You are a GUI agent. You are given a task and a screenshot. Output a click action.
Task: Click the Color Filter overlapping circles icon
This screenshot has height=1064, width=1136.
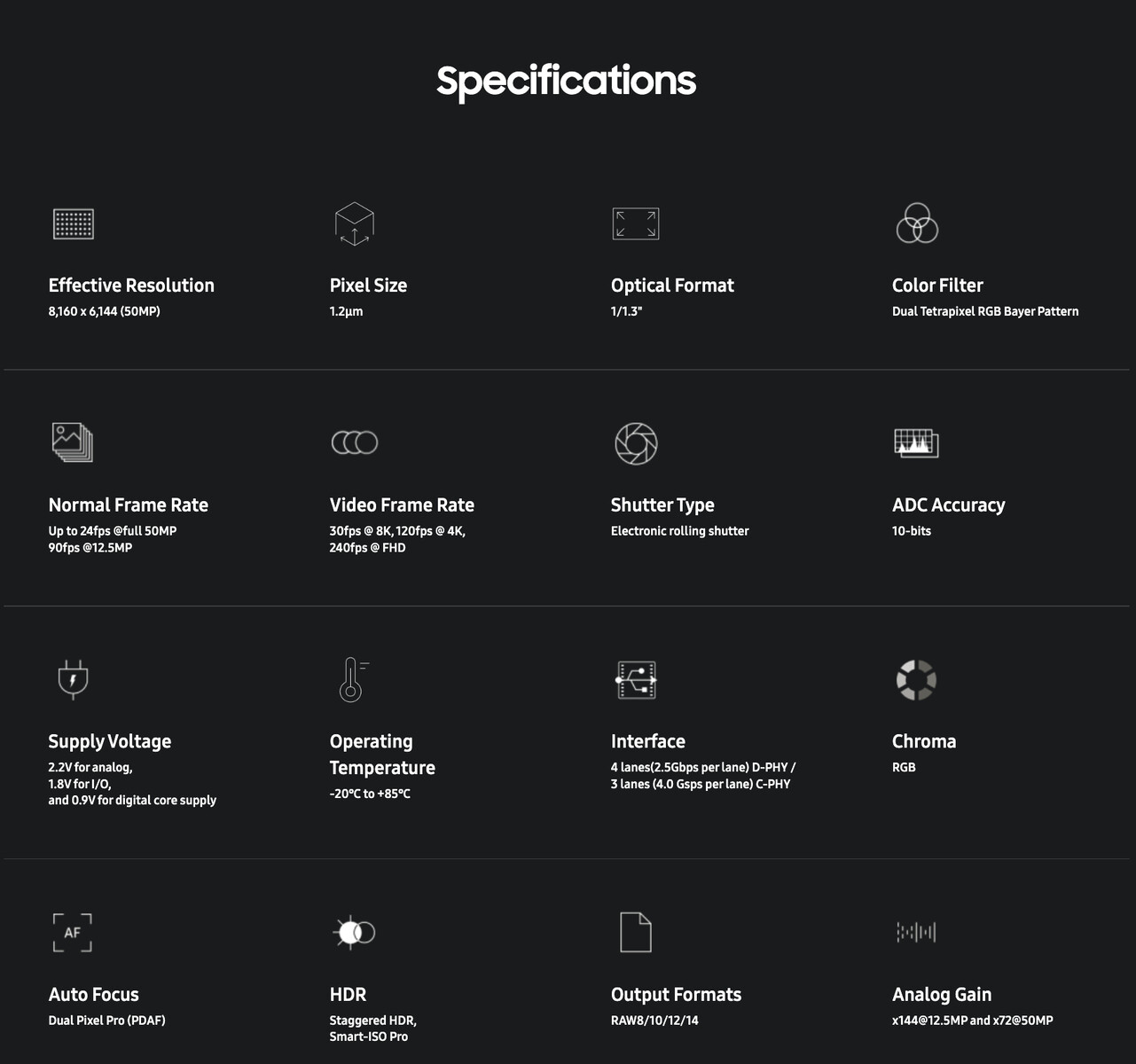[x=917, y=223]
